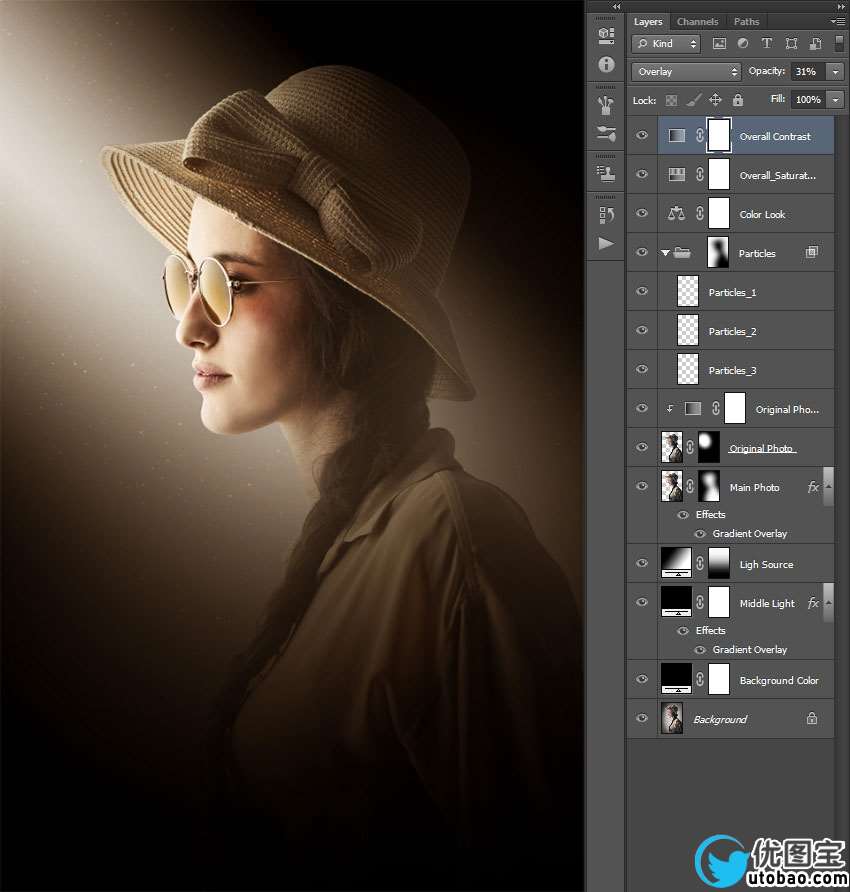Hide the Original Photo layer
Screen dimensions: 850x892
coord(642,447)
